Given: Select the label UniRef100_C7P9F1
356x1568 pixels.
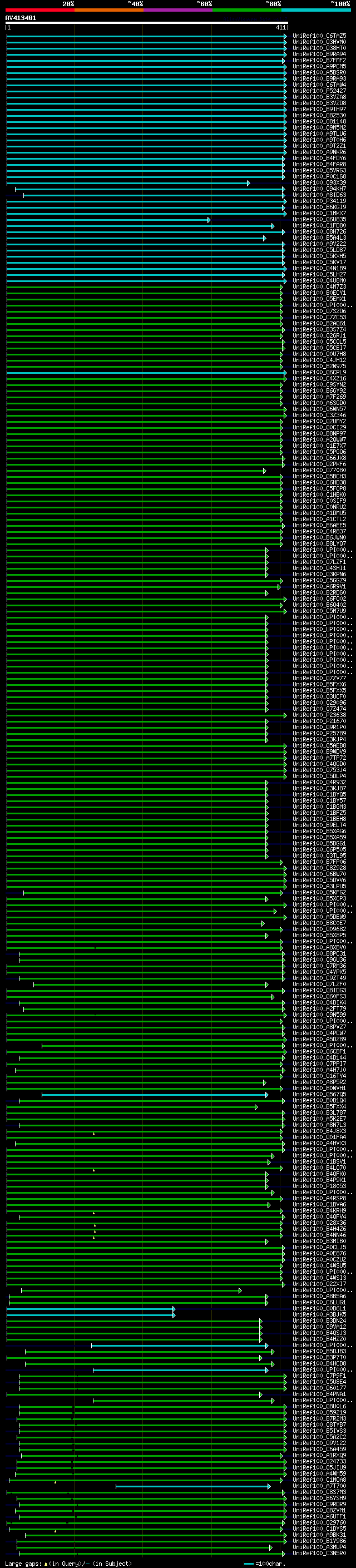Looking at the screenshot, I should pos(319,1375).
